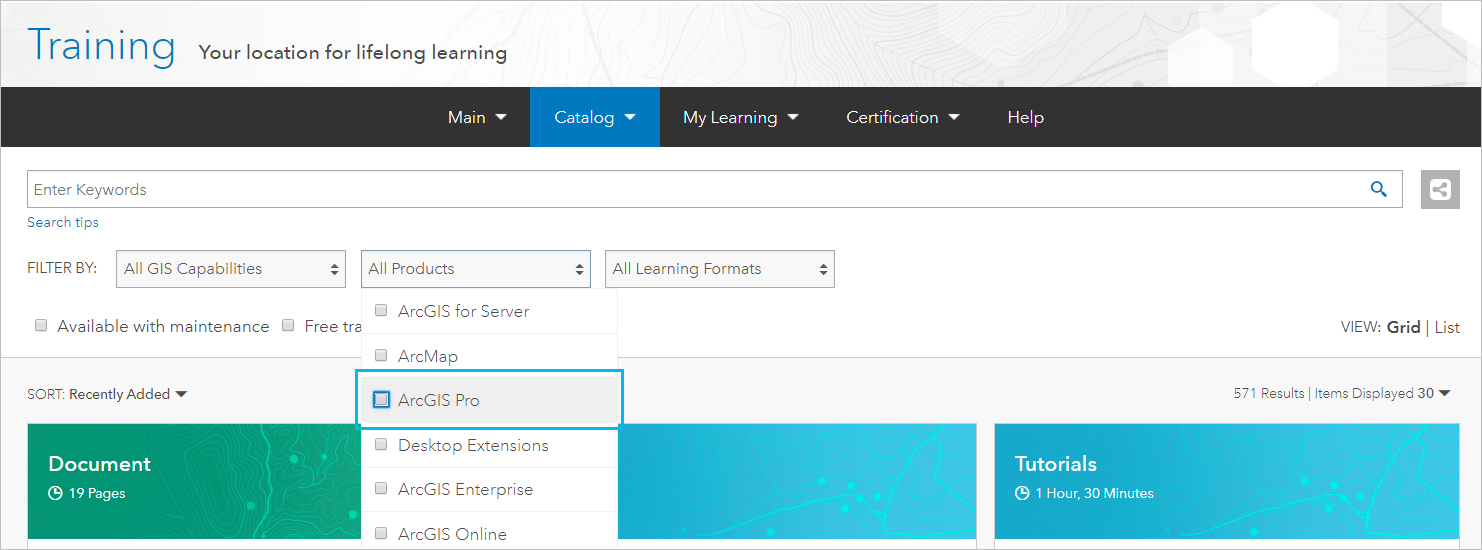The height and width of the screenshot is (550, 1482).
Task: Open the Search tips link
Action: tap(63, 222)
